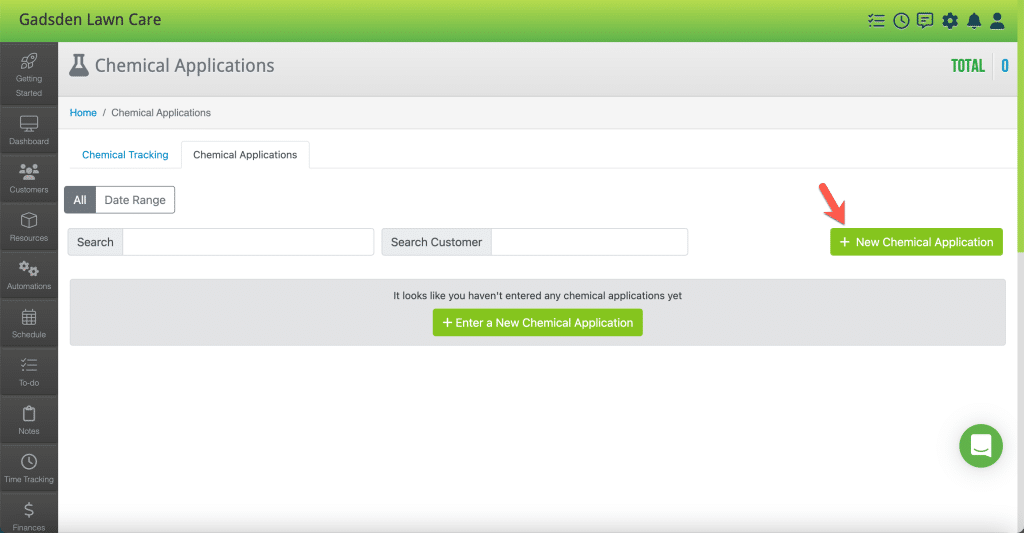Go to Dashboard in the sidebar
This screenshot has height=533, width=1024.
[x=29, y=130]
